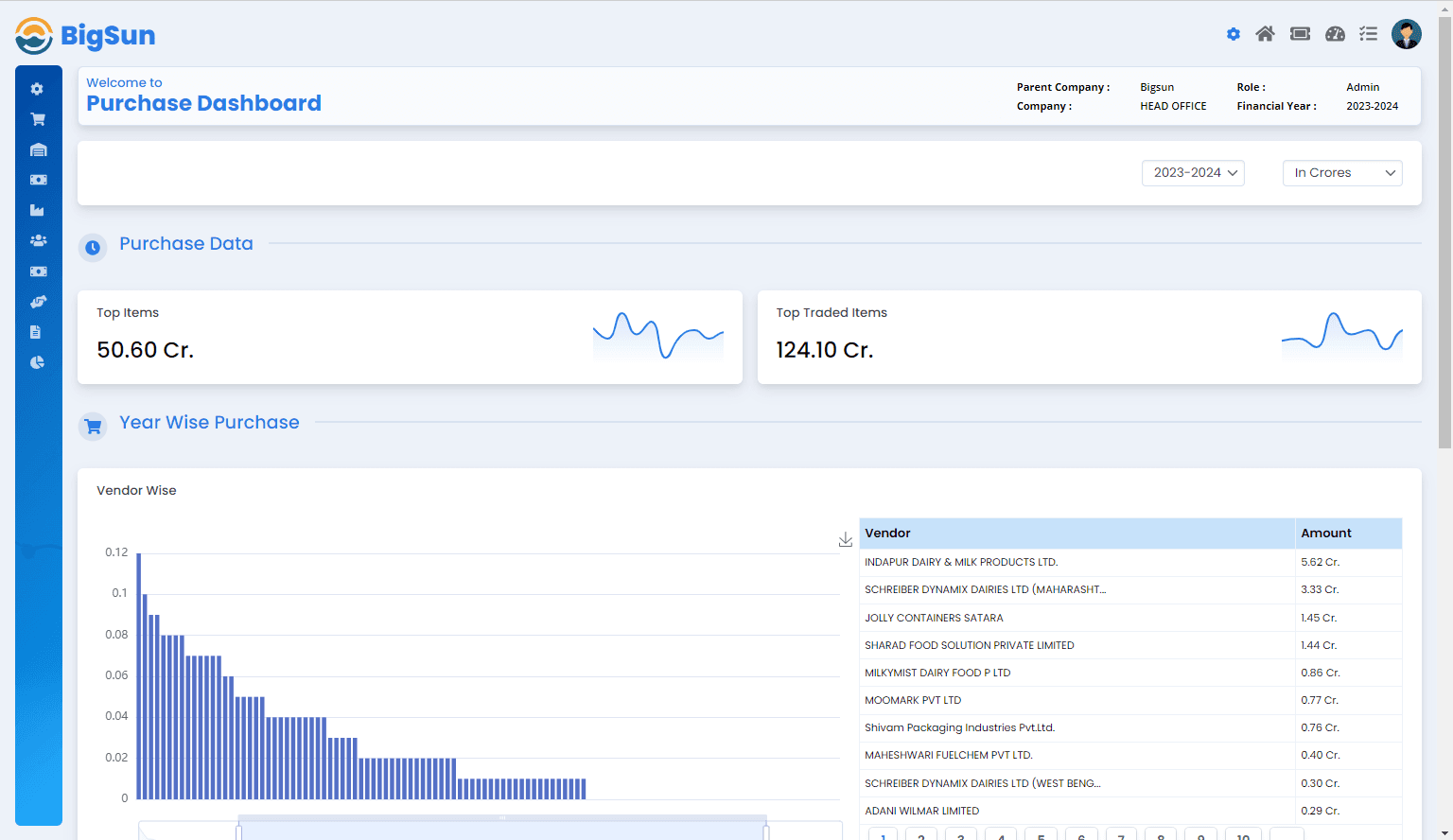Click the chart zoom slider left handle
Screen dimensions: 1453x840
coord(238,831)
